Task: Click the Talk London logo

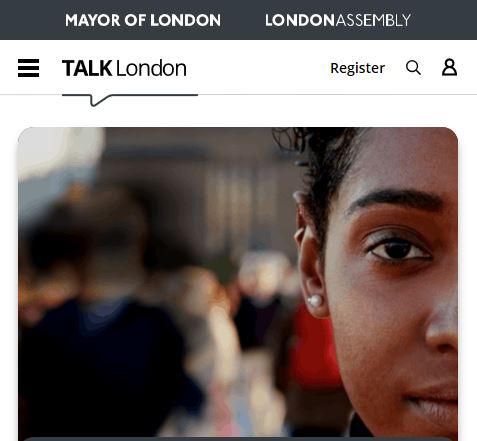Action: [x=124, y=68]
